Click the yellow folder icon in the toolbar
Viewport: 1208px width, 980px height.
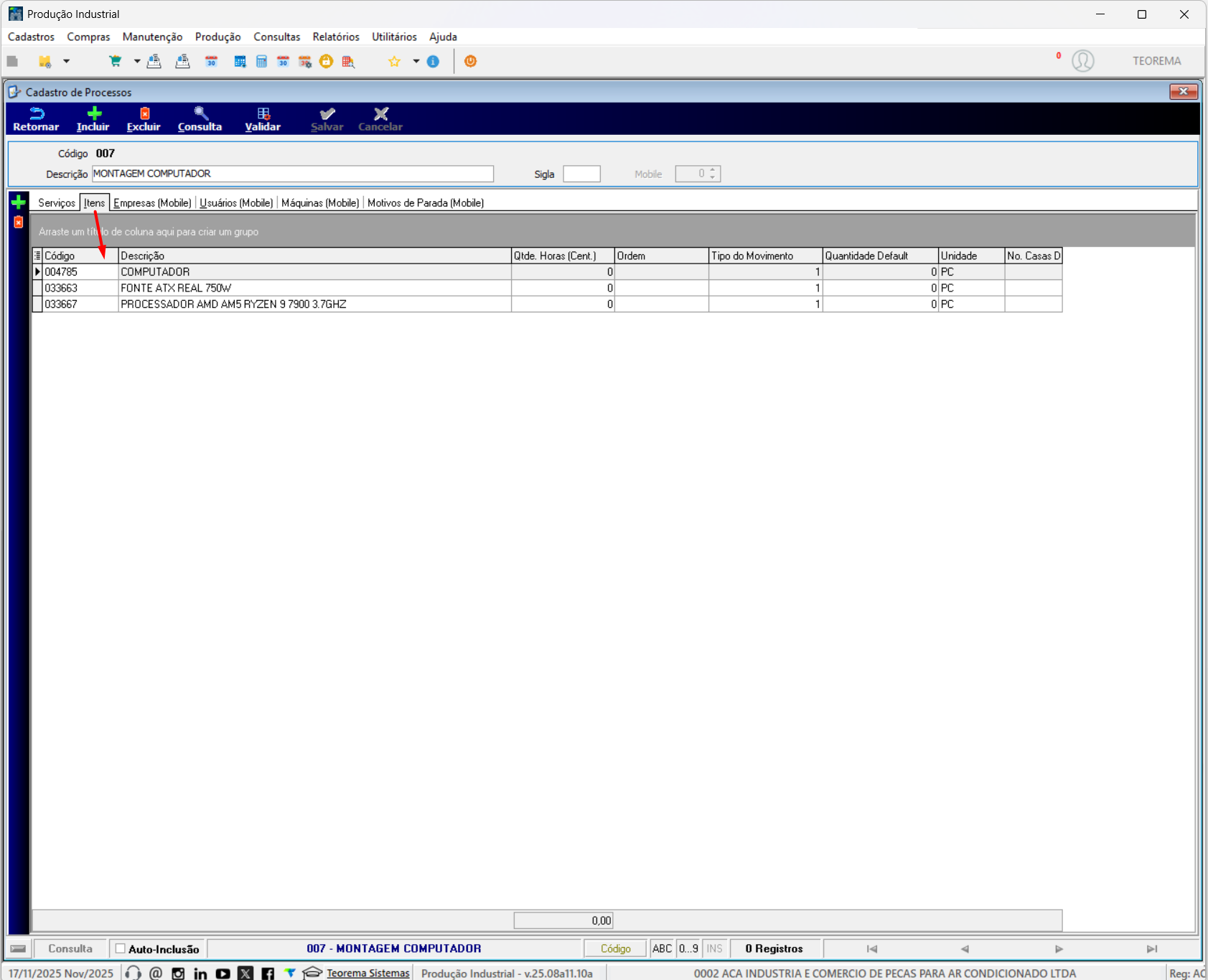pyautogui.click(x=45, y=61)
